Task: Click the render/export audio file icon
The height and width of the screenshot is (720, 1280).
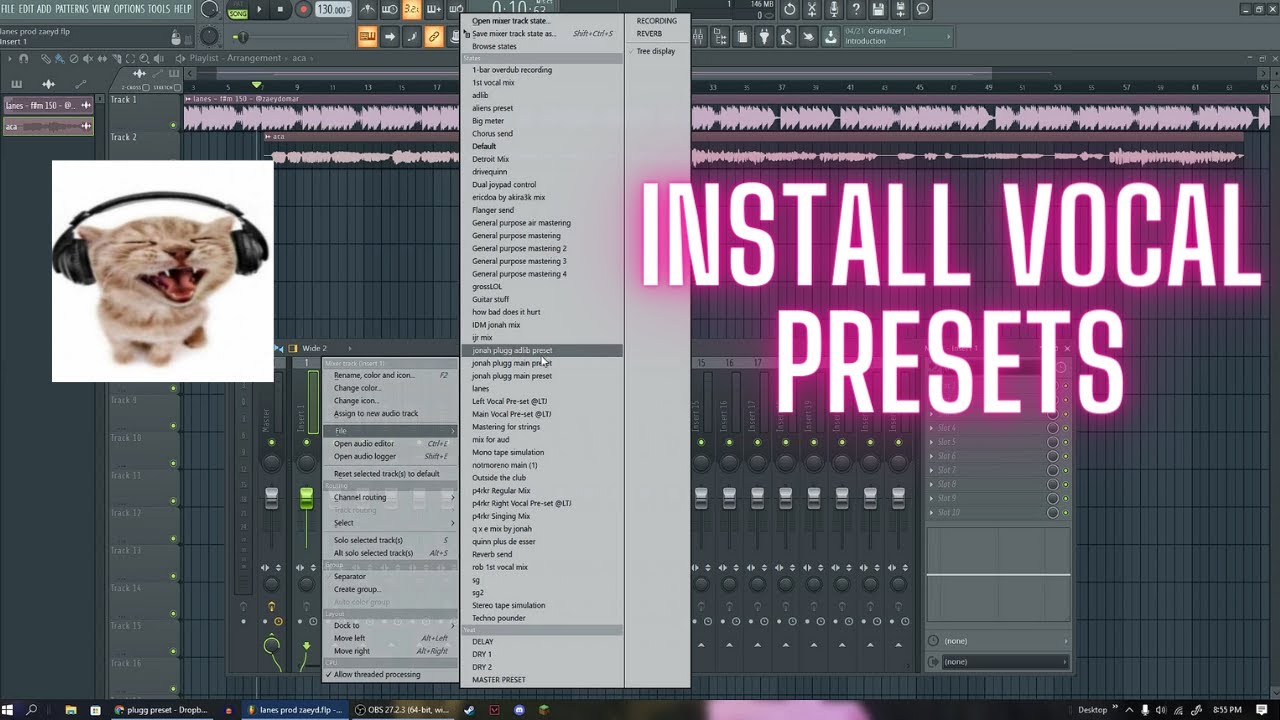Action: pos(900,10)
